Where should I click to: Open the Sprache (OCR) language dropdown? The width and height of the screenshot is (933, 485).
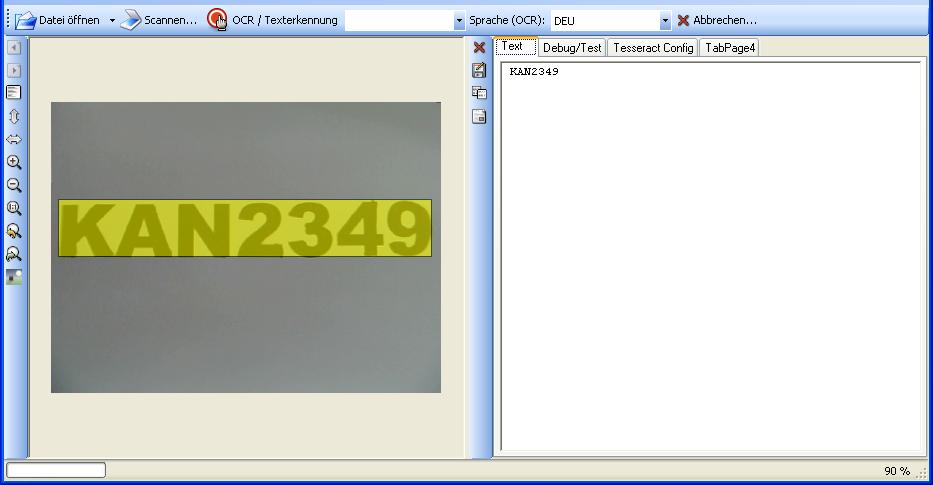[665, 20]
